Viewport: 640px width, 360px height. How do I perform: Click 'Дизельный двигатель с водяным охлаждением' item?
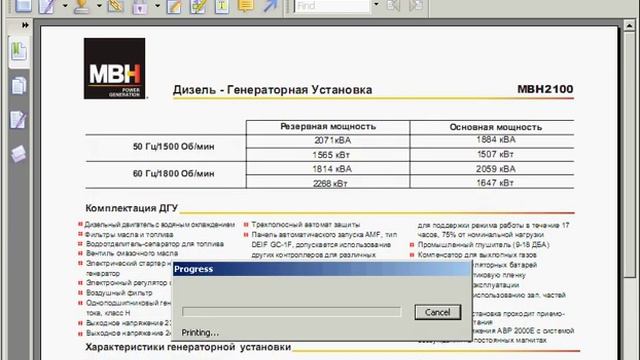[x=160, y=225]
